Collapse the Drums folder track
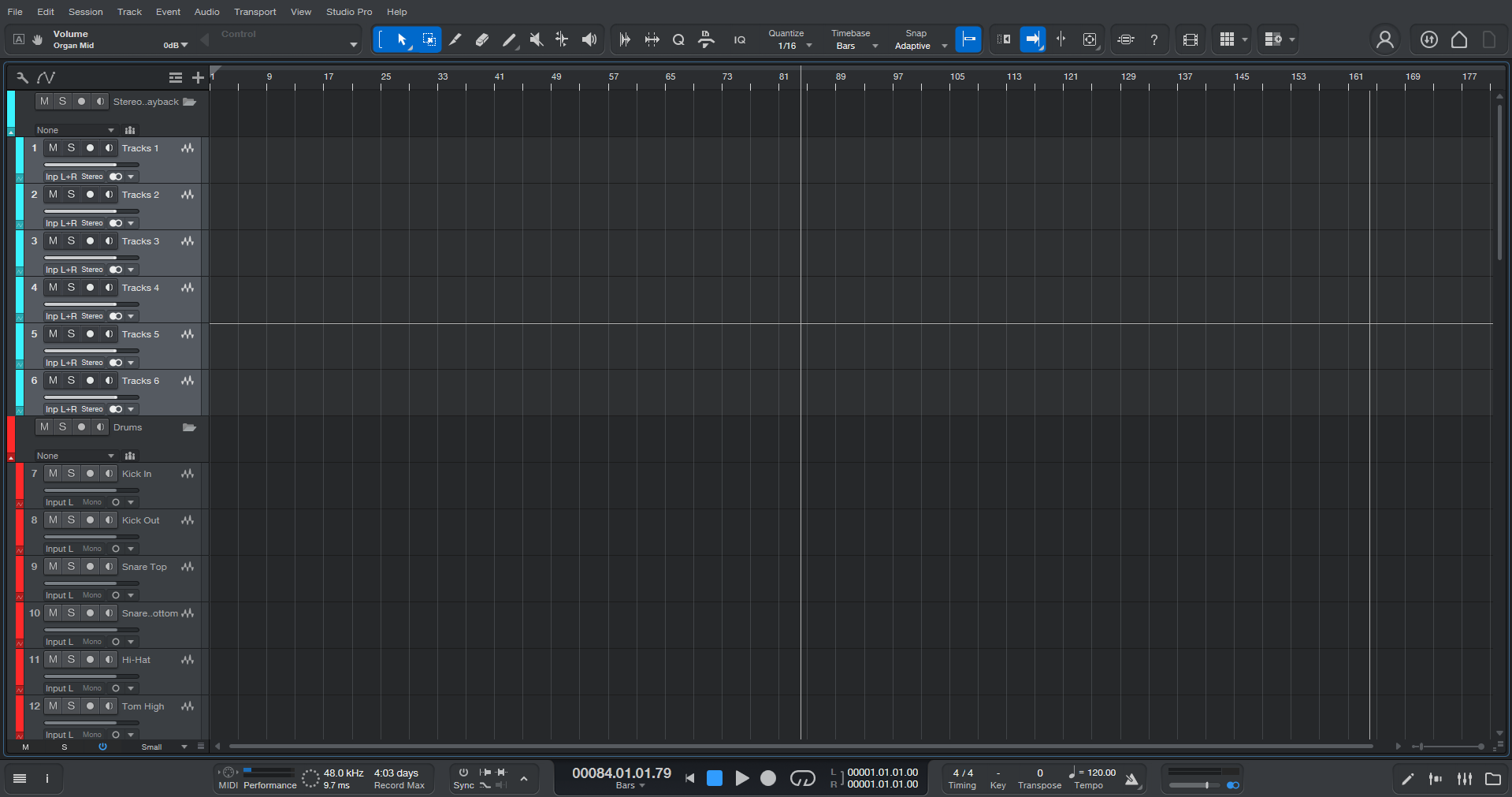The width and height of the screenshot is (1512, 797). pyautogui.click(x=189, y=426)
